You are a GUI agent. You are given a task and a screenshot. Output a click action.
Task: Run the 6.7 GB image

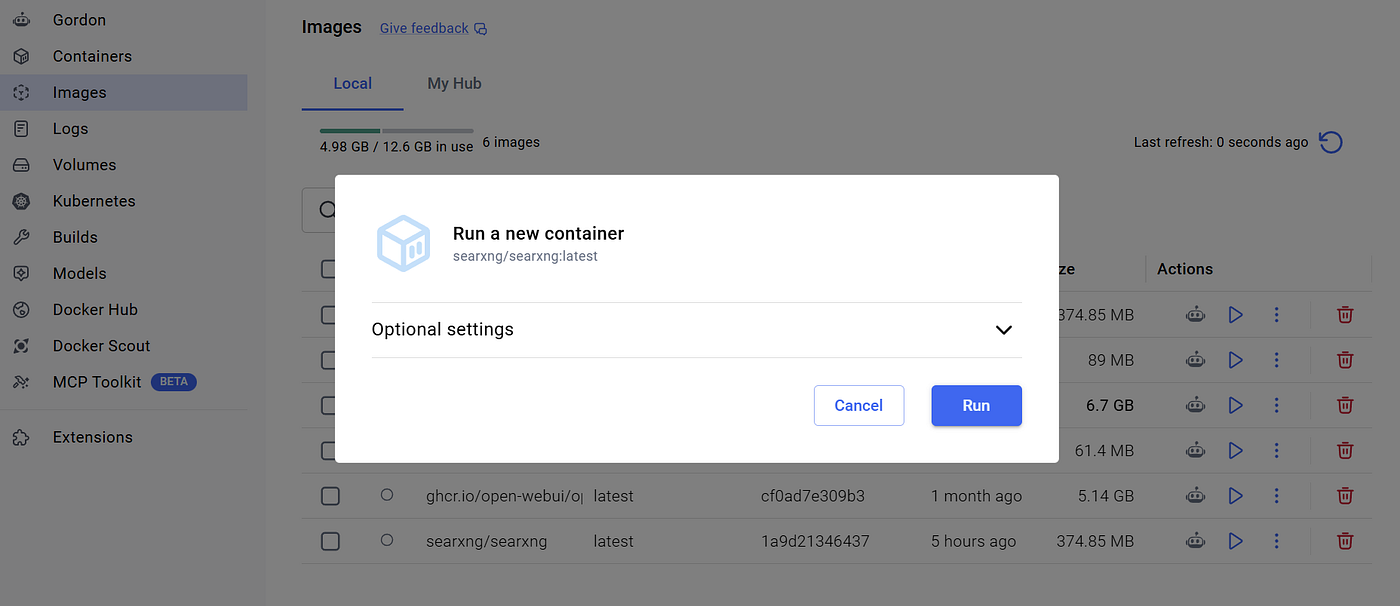click(1235, 405)
